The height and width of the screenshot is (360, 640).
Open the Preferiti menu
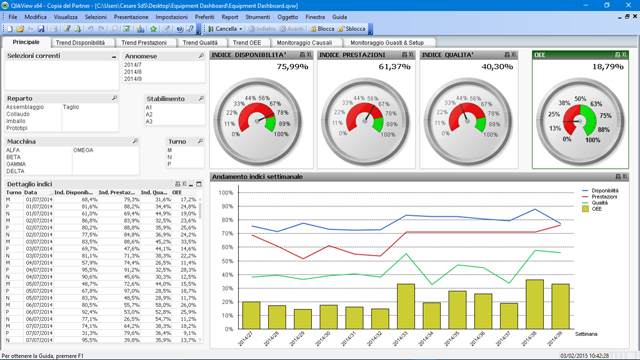coord(204,17)
